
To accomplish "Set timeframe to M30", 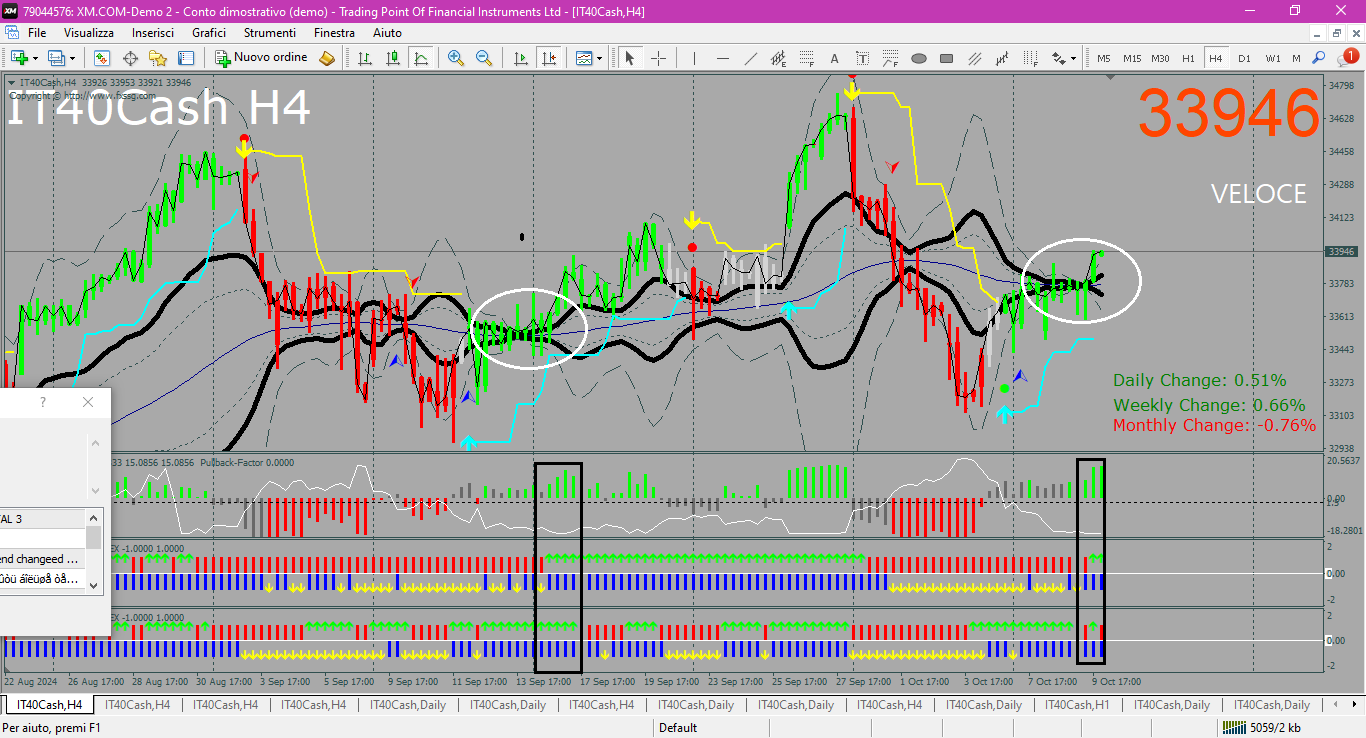I will (1160, 58).
